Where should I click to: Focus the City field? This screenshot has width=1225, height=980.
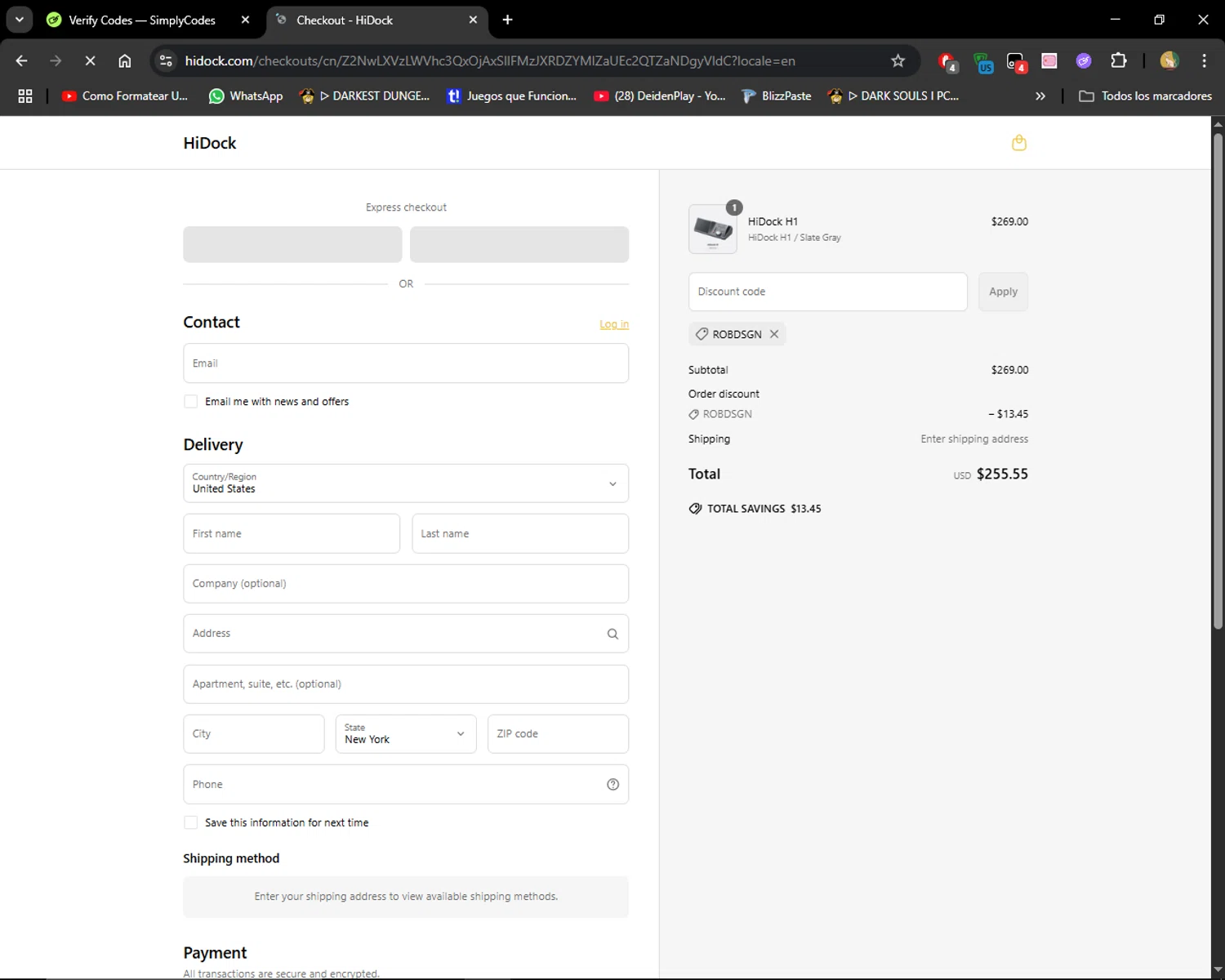(x=254, y=734)
